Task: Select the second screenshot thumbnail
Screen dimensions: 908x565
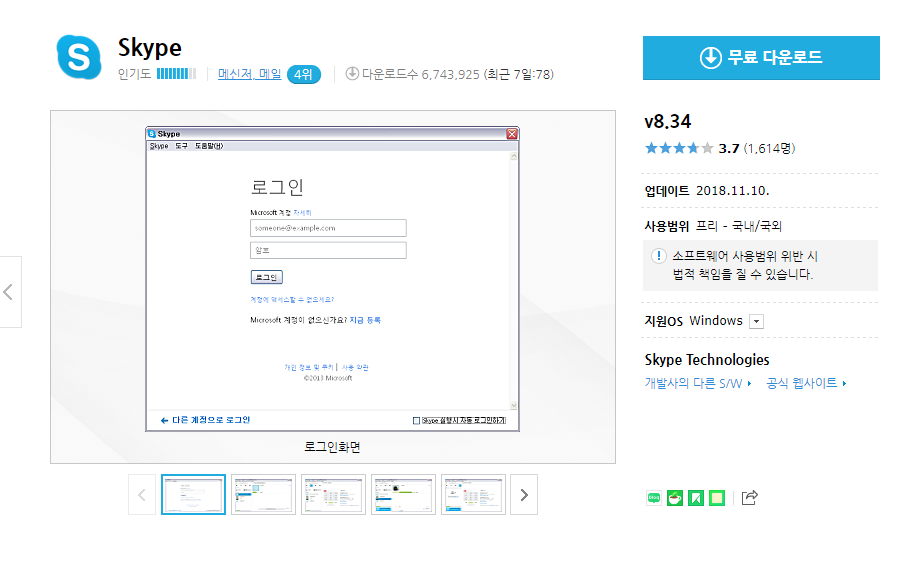Action: pyautogui.click(x=263, y=495)
